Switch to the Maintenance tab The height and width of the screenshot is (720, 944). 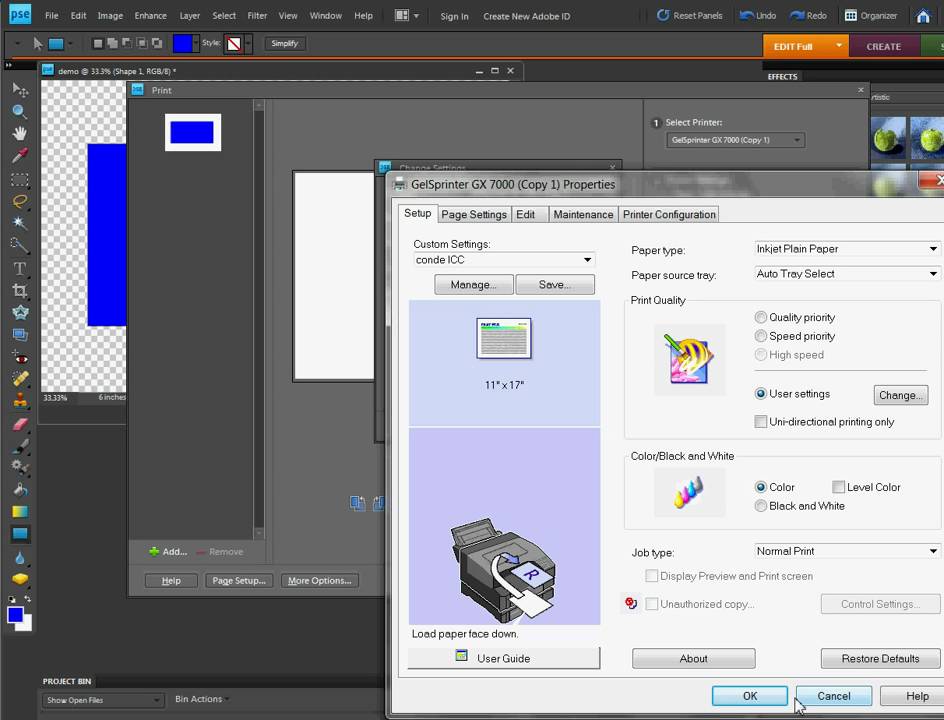[583, 214]
